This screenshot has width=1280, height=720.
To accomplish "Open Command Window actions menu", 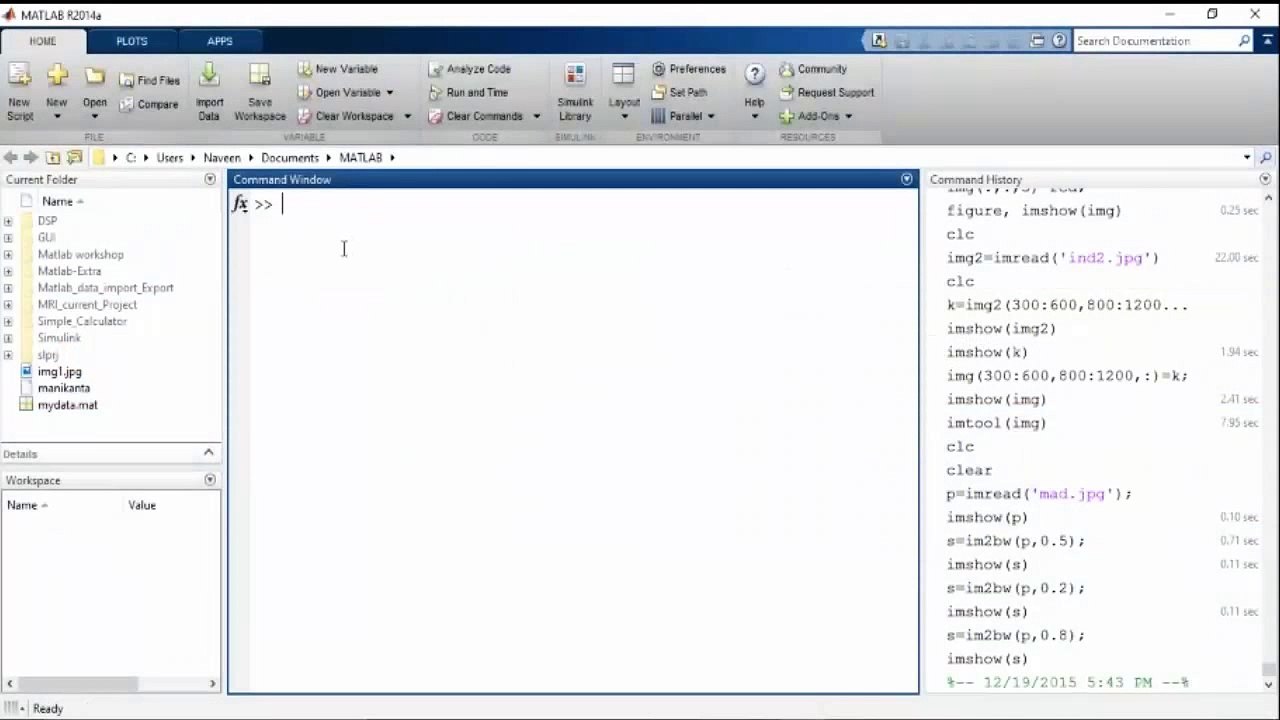I will pos(907,179).
